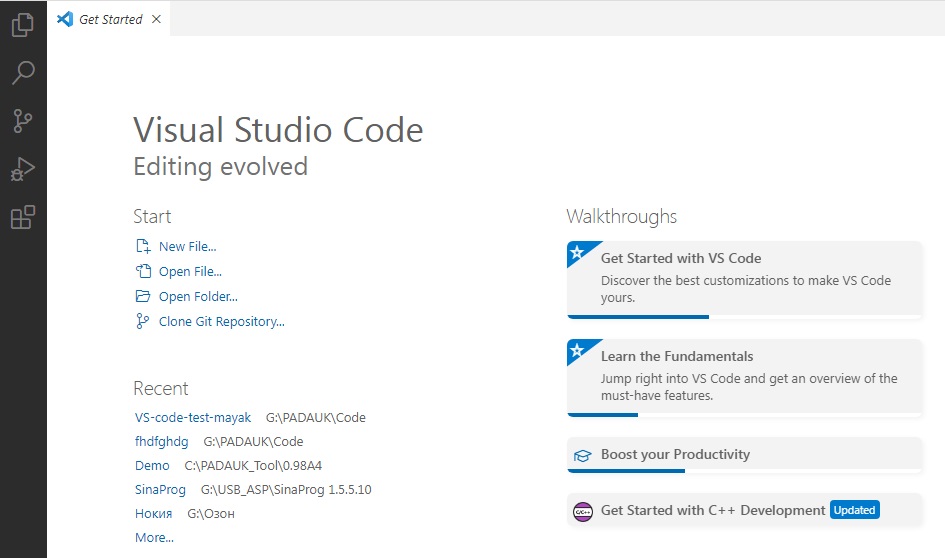This screenshot has height=558, width=945.
Task: Open recent folder SinaProg
Action: pos(161,489)
